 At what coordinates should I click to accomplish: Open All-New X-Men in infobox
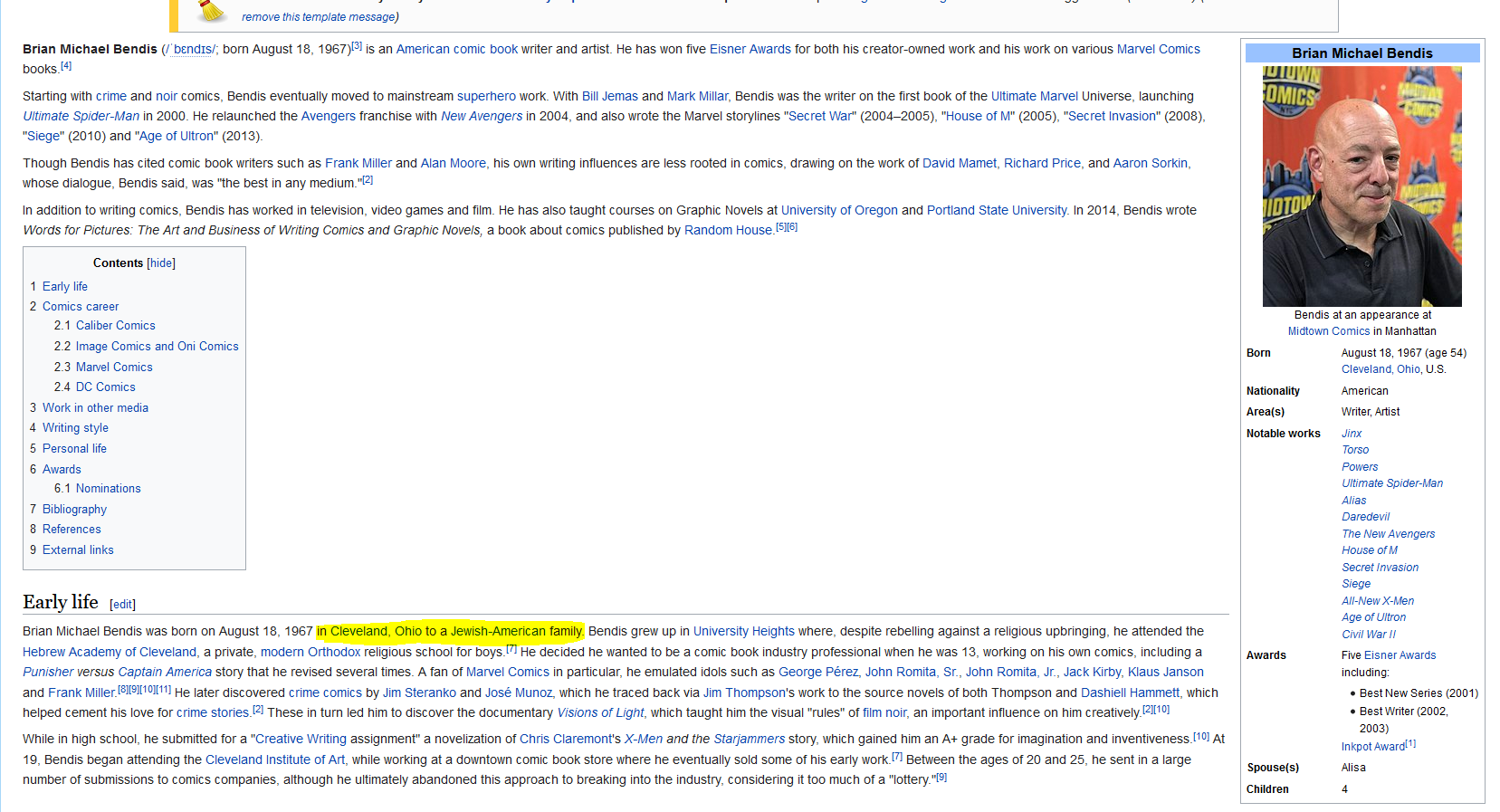1378,601
